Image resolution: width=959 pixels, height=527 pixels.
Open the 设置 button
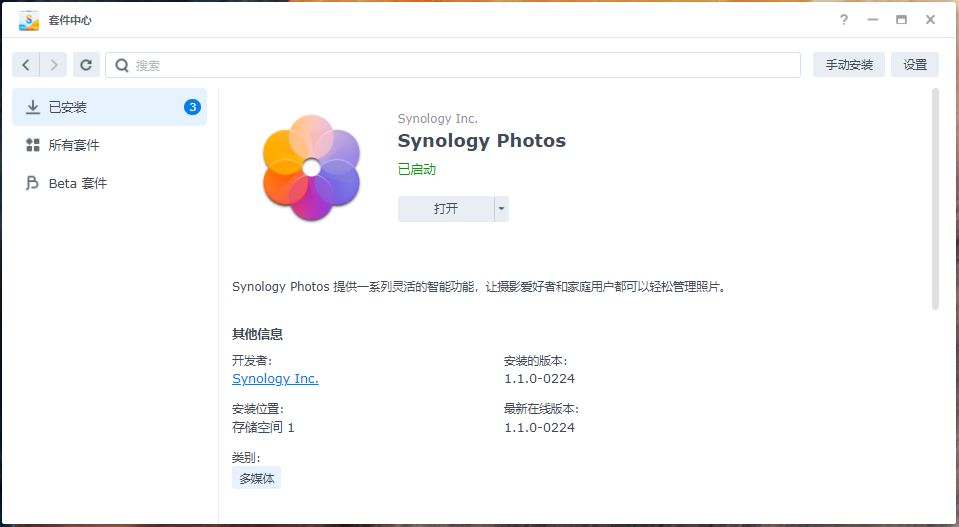point(915,65)
